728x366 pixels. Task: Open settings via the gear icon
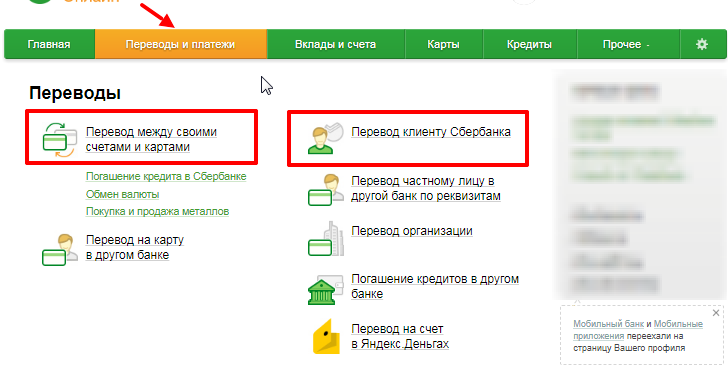coord(702,45)
